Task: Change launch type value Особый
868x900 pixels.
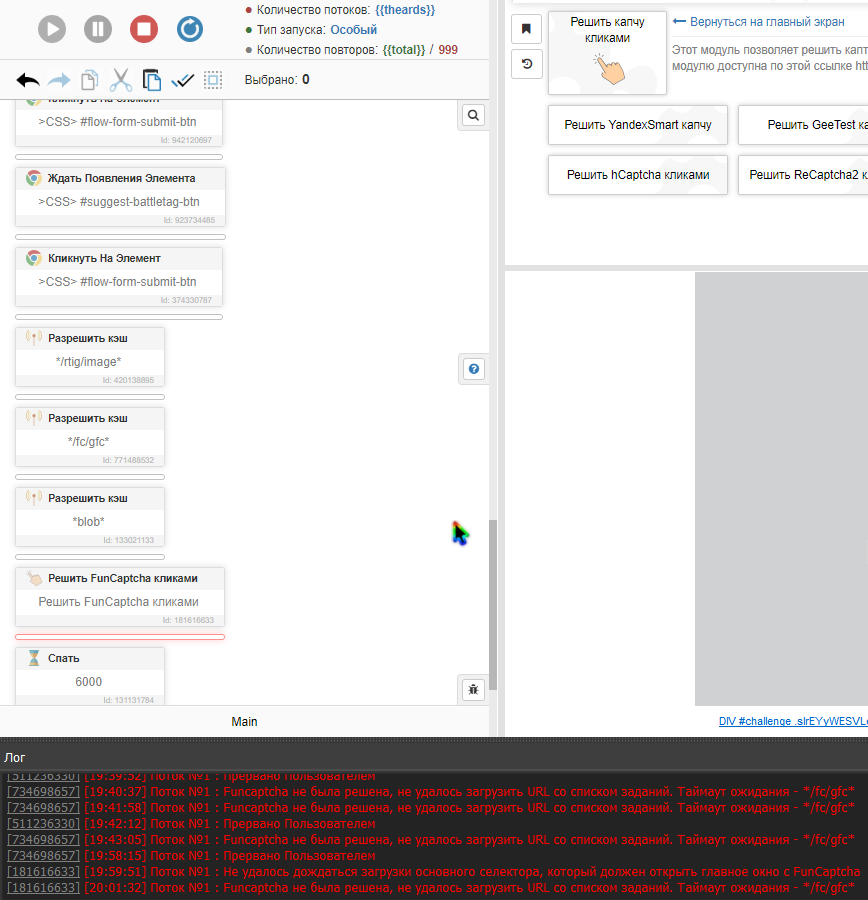Action: pyautogui.click(x=353, y=30)
